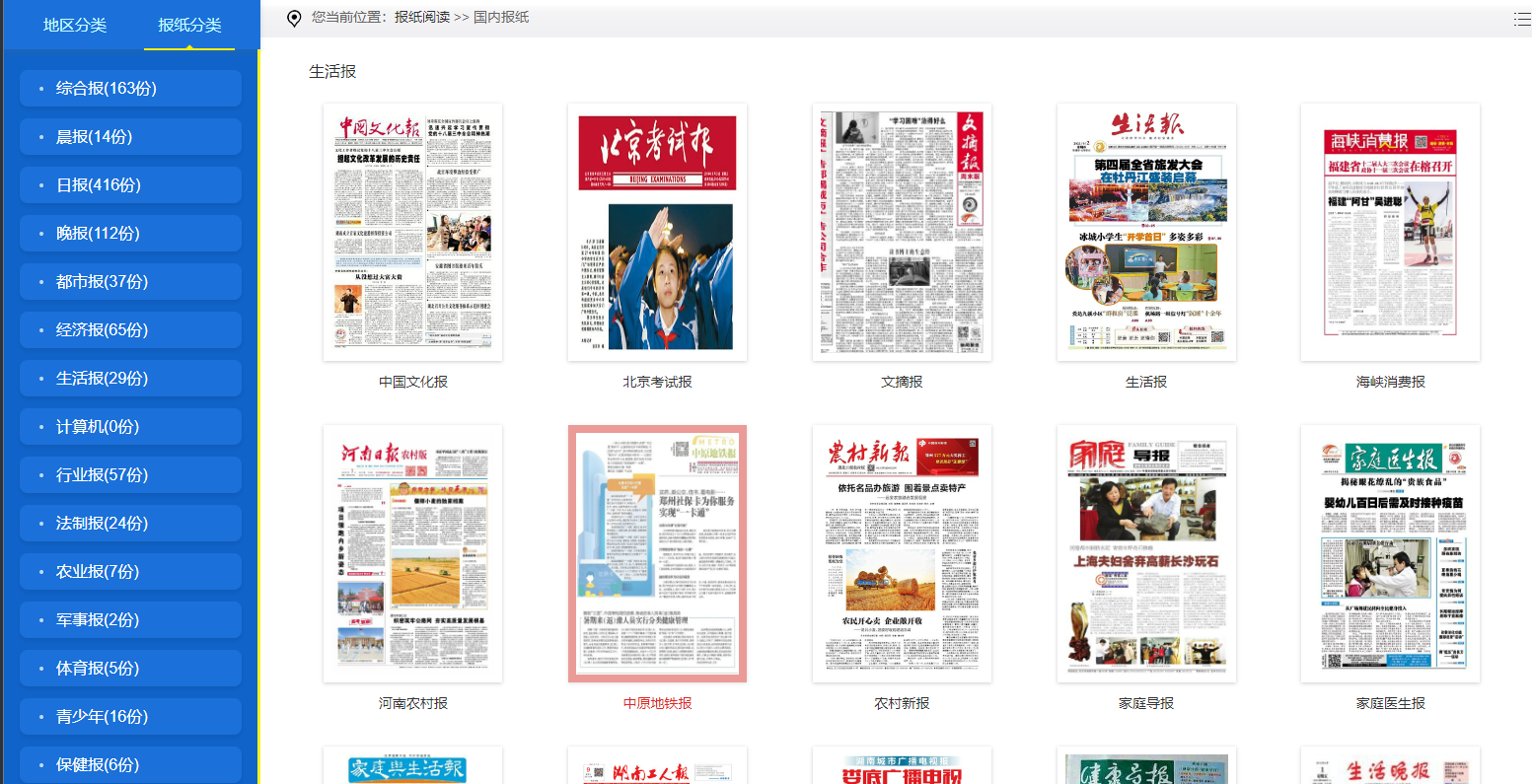Open 生活报(29份) category
1532x784 pixels.
click(130, 379)
